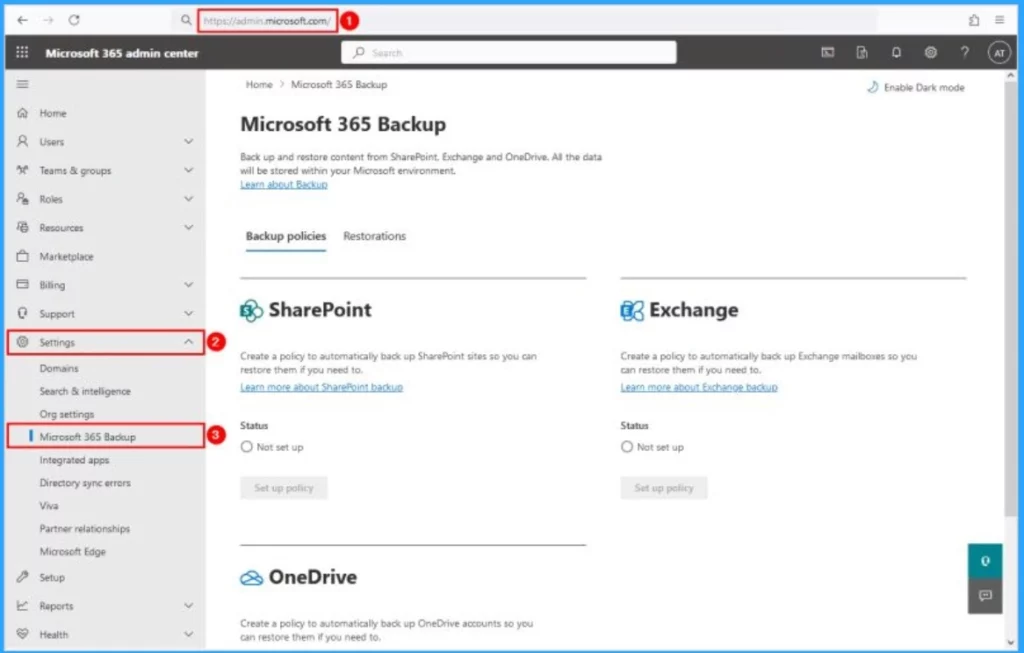Go back with browser back arrow
The width and height of the screenshot is (1024, 653).
(x=22, y=20)
